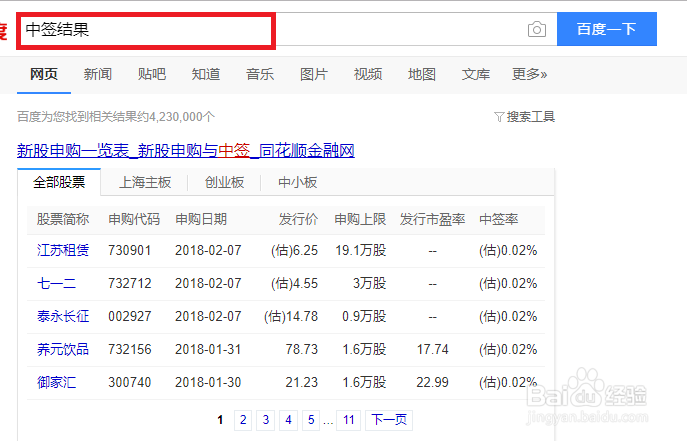Click code 730901 cell

pyautogui.click(x=130, y=250)
